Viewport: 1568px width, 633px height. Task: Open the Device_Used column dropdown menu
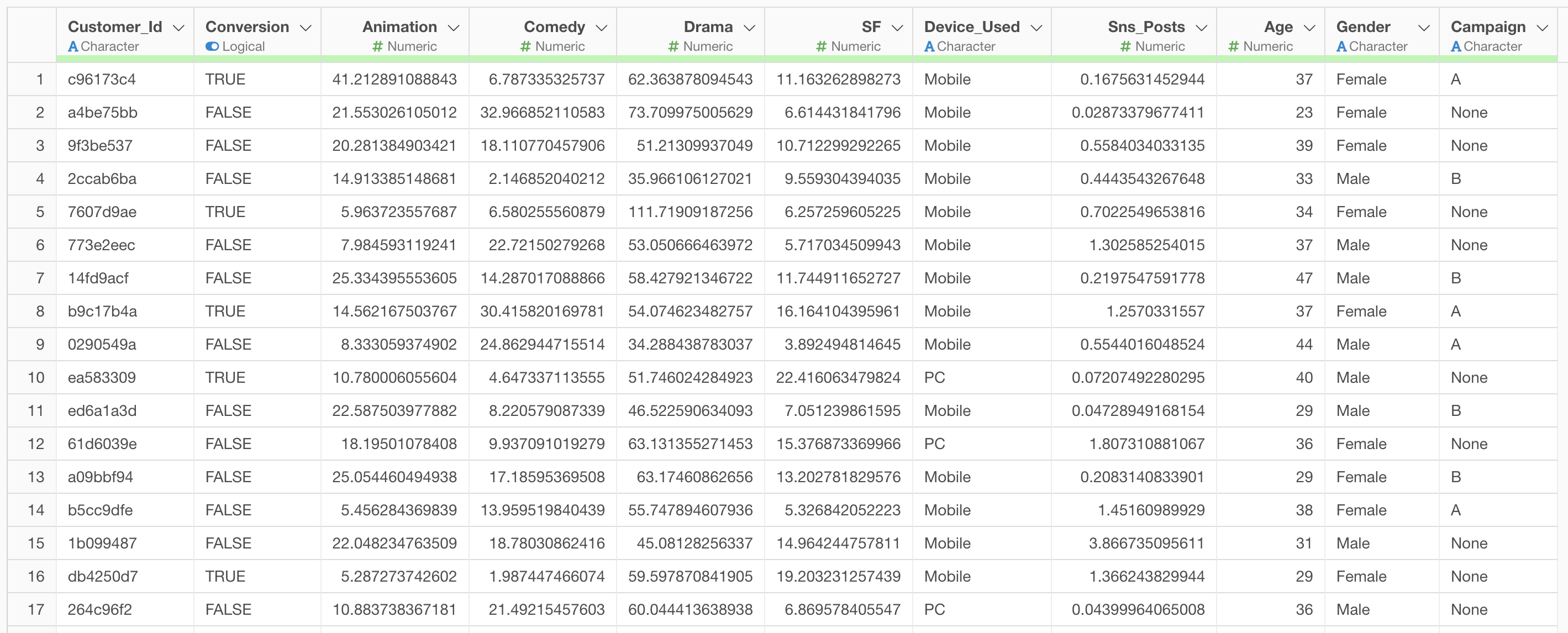(1036, 28)
